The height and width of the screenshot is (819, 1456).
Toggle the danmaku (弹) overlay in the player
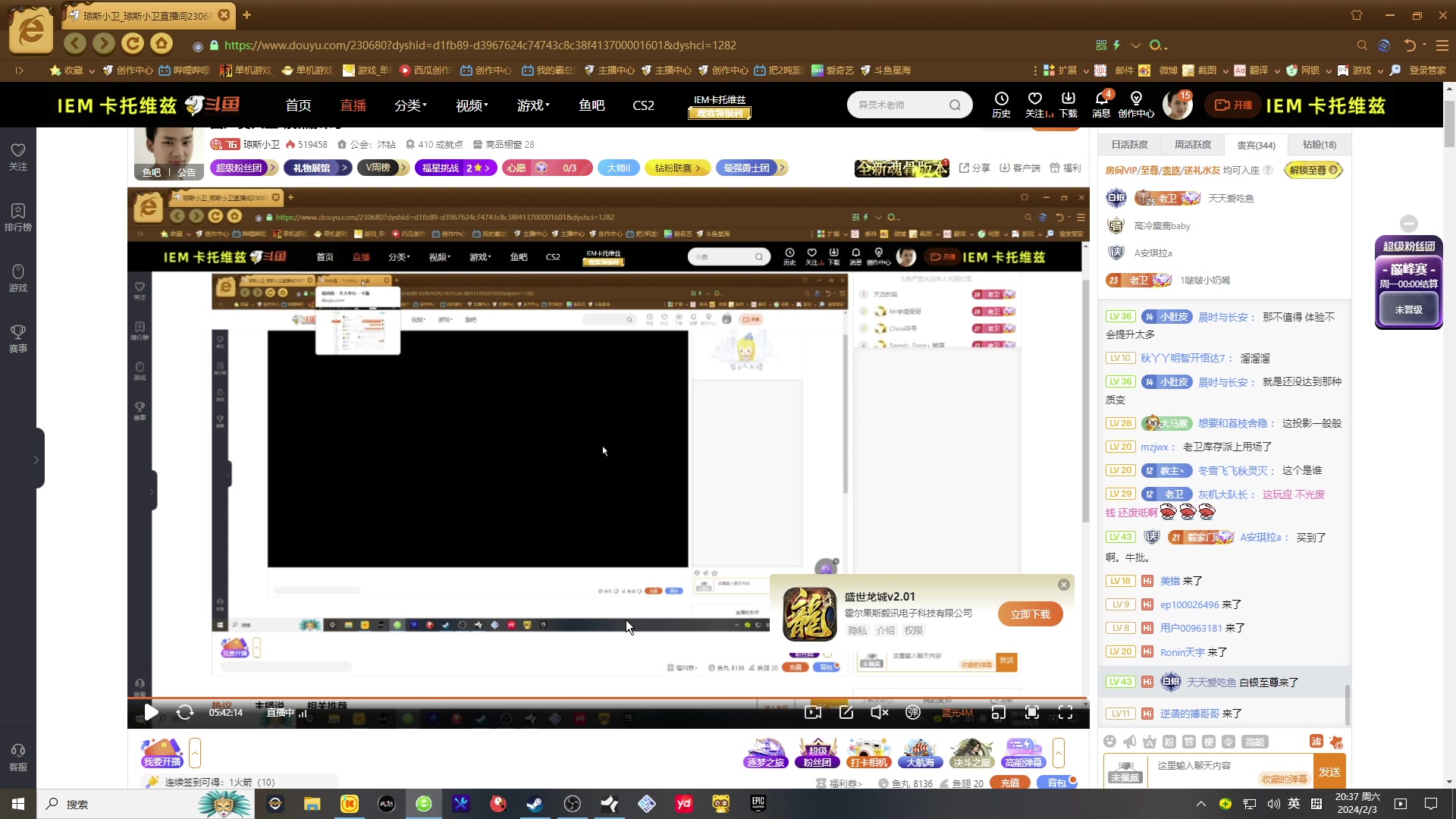912,712
